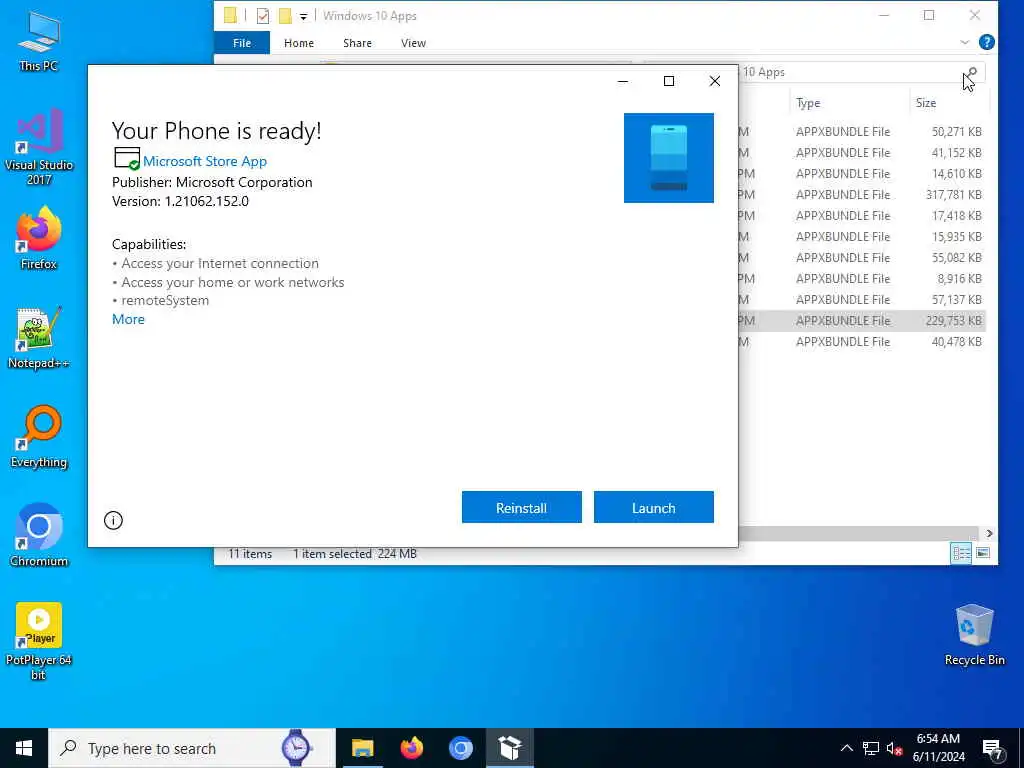Select the file sized 40,478 KB
Screen dimensions: 1024x768
click(x=861, y=342)
